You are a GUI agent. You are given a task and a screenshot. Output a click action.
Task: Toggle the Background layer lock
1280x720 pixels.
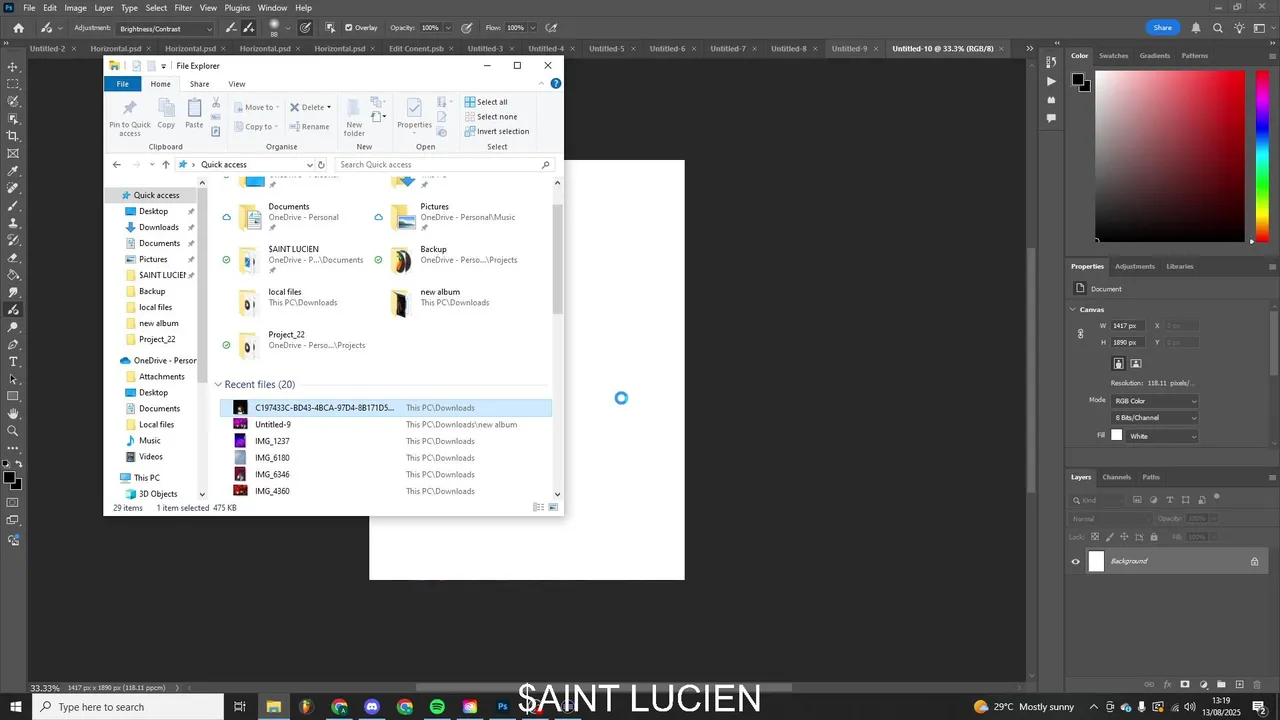(x=1254, y=562)
